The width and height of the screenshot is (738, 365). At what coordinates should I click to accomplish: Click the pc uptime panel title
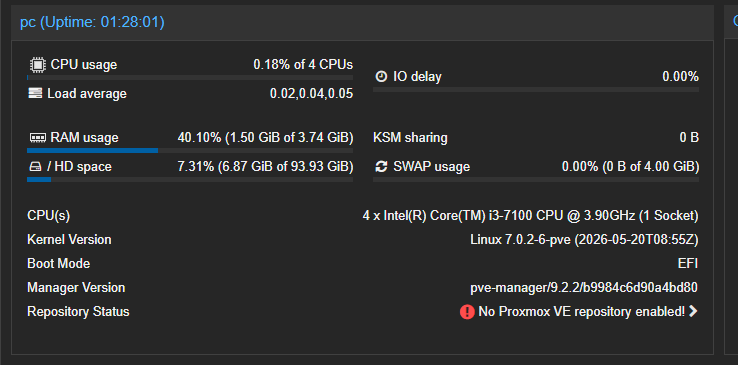[x=92, y=22]
